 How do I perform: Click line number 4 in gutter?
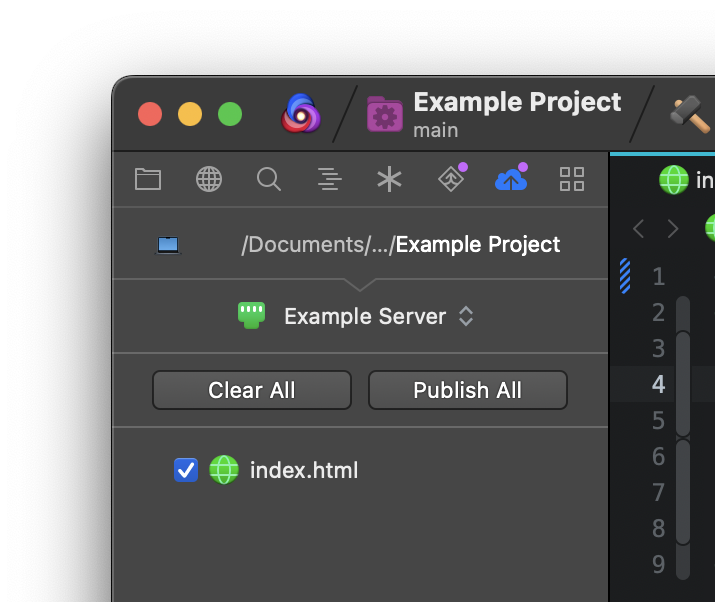pos(658,384)
